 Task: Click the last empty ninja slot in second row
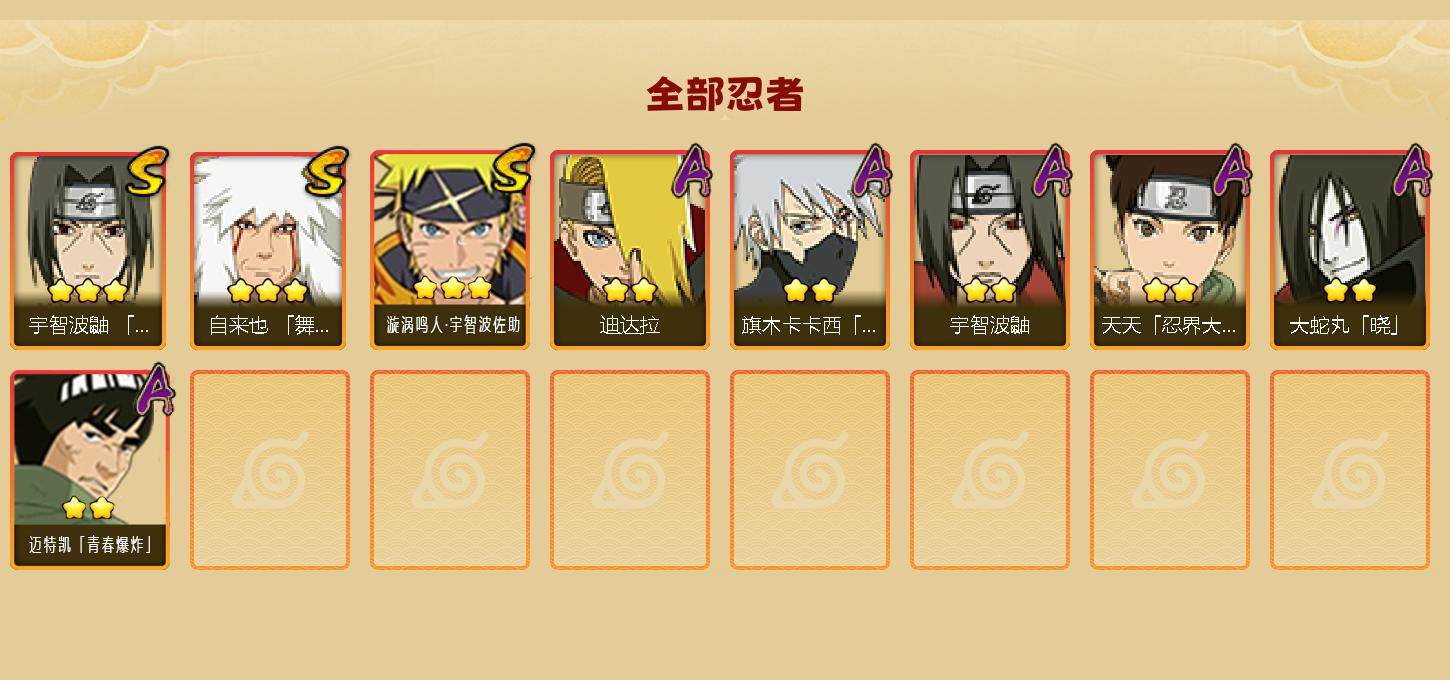pyautogui.click(x=1350, y=470)
